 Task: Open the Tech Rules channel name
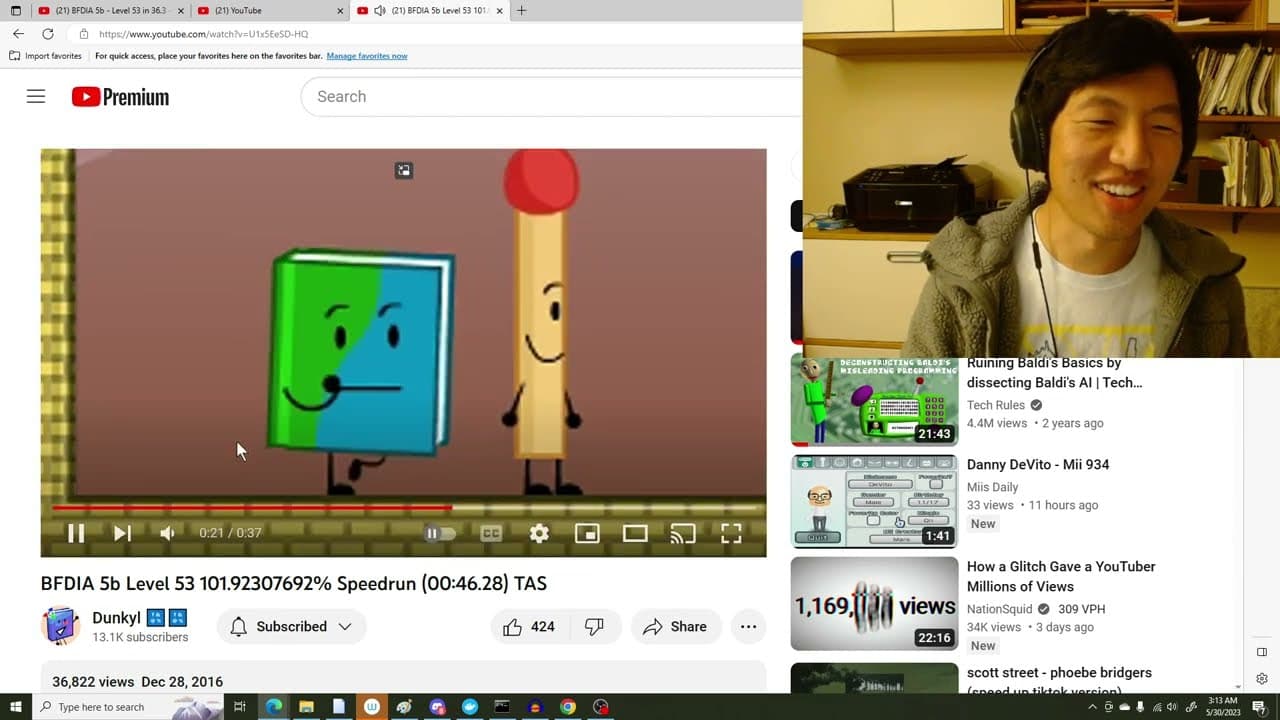point(996,405)
